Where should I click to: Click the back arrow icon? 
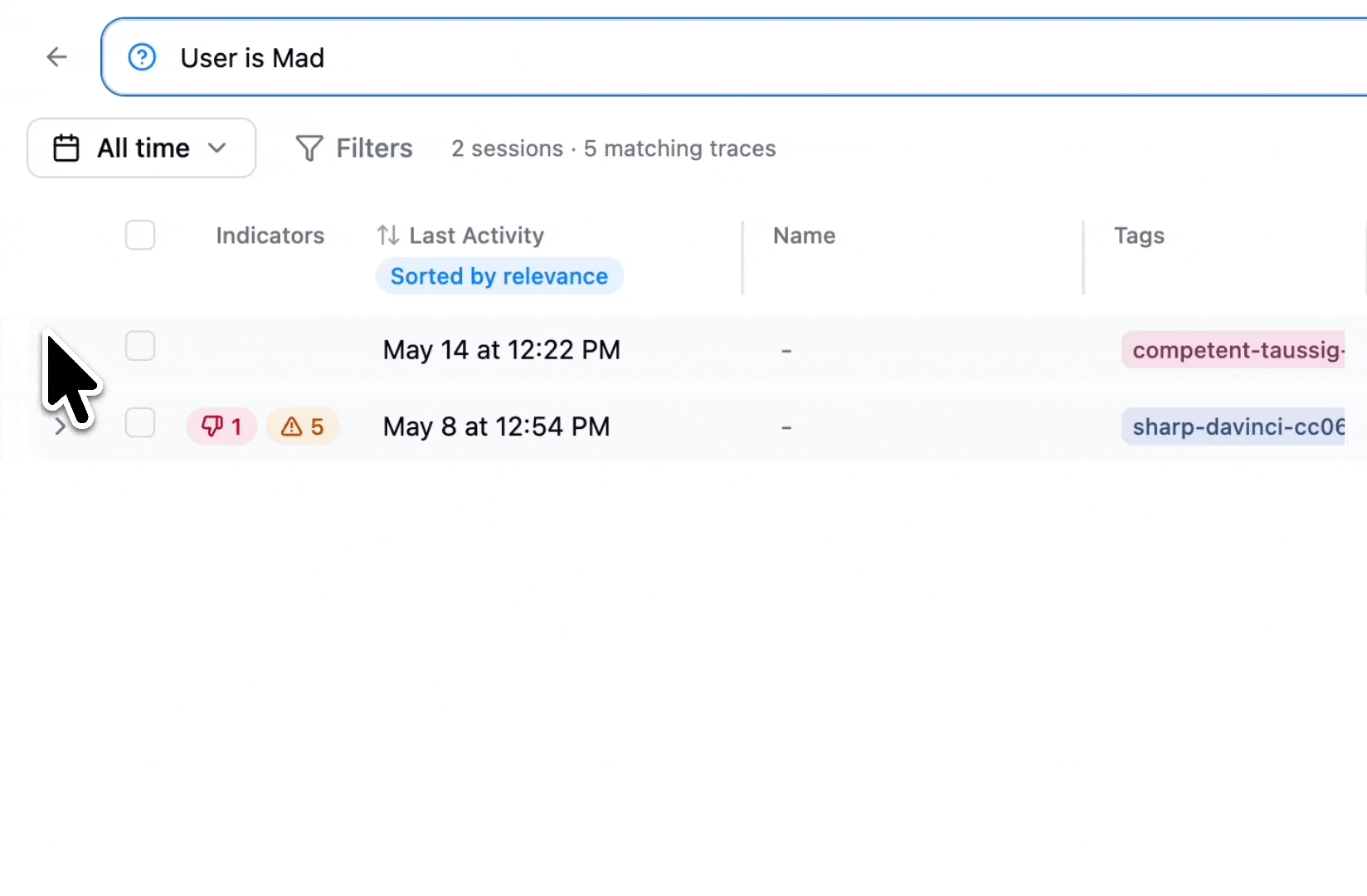tap(56, 57)
